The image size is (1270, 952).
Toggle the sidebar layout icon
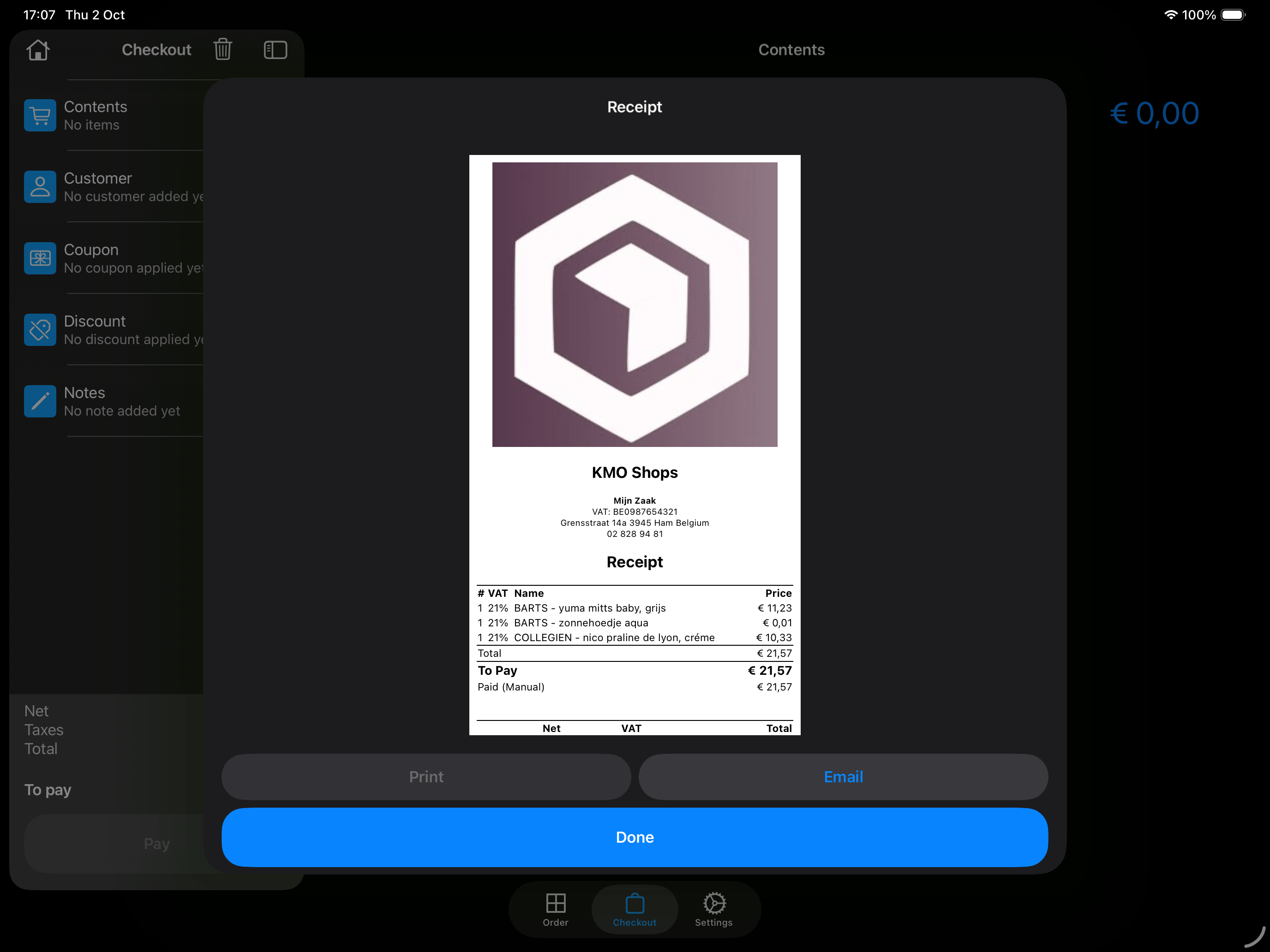tap(276, 50)
